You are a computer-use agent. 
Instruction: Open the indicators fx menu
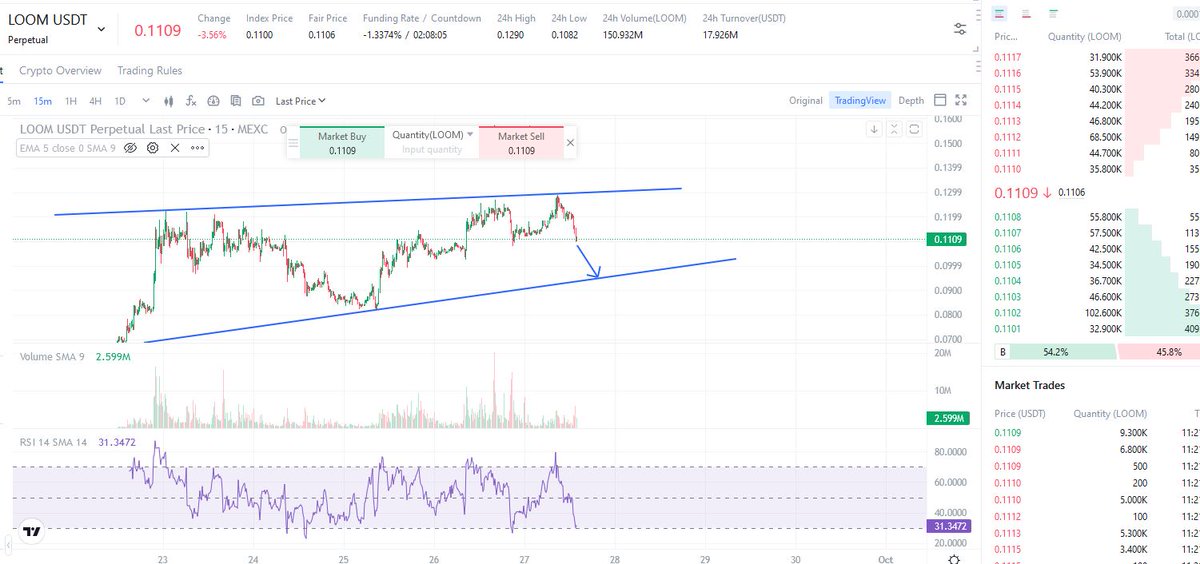(191, 101)
